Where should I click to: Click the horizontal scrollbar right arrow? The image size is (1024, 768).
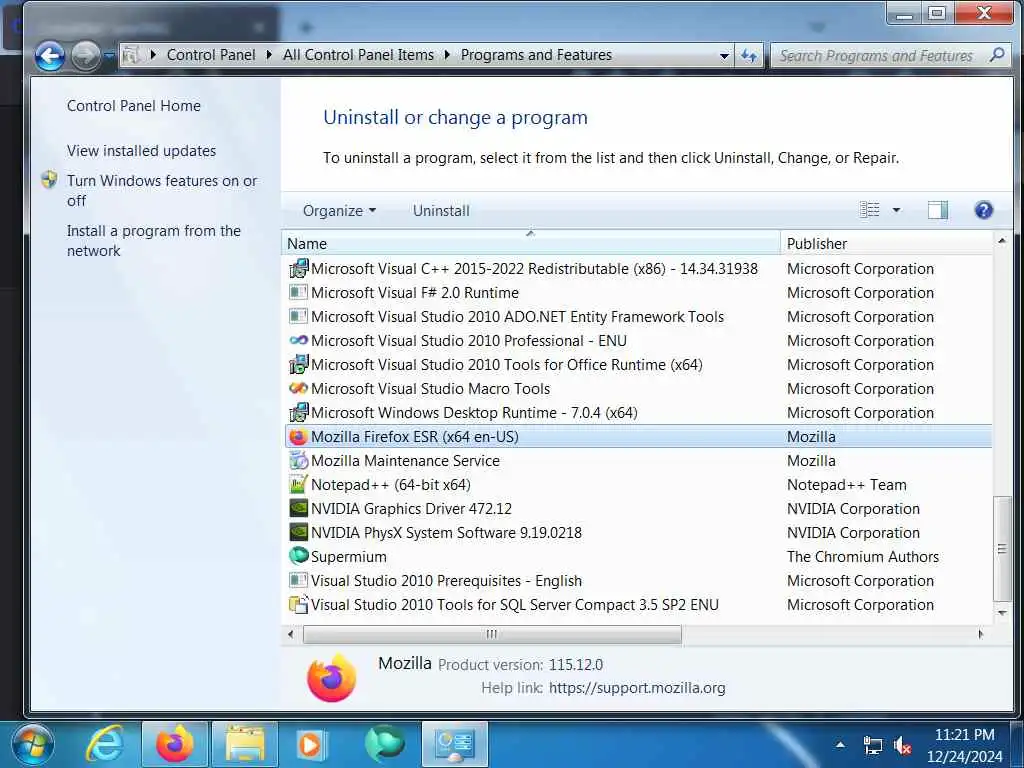pyautogui.click(x=980, y=633)
